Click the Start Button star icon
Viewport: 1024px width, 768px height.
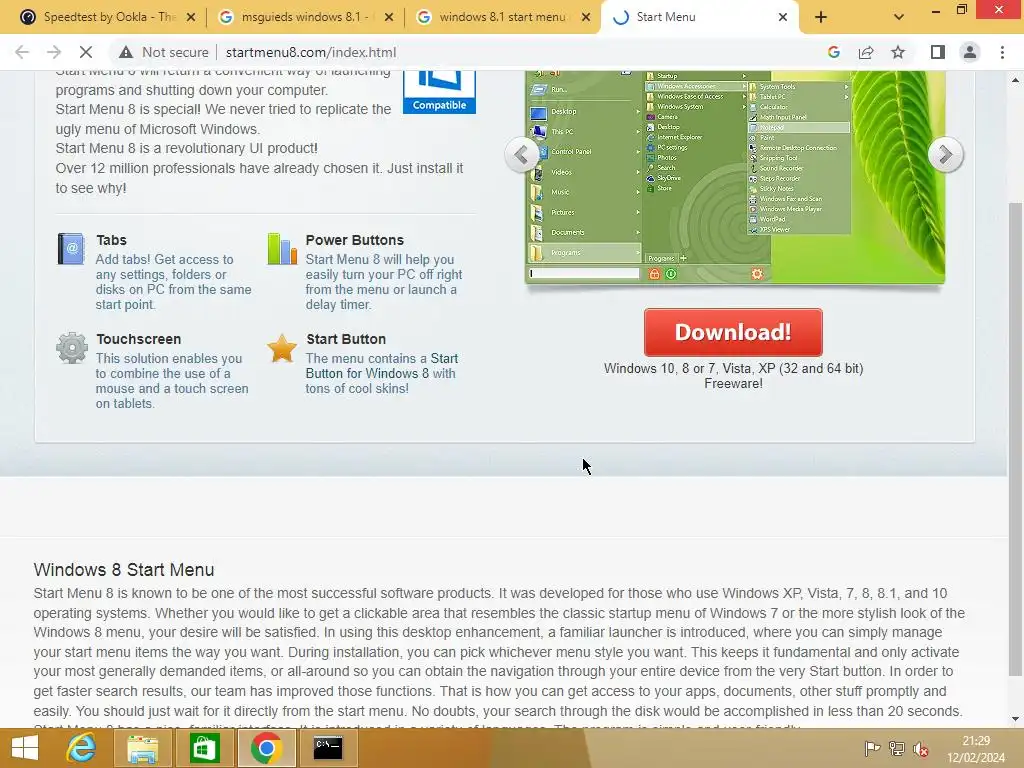point(281,347)
